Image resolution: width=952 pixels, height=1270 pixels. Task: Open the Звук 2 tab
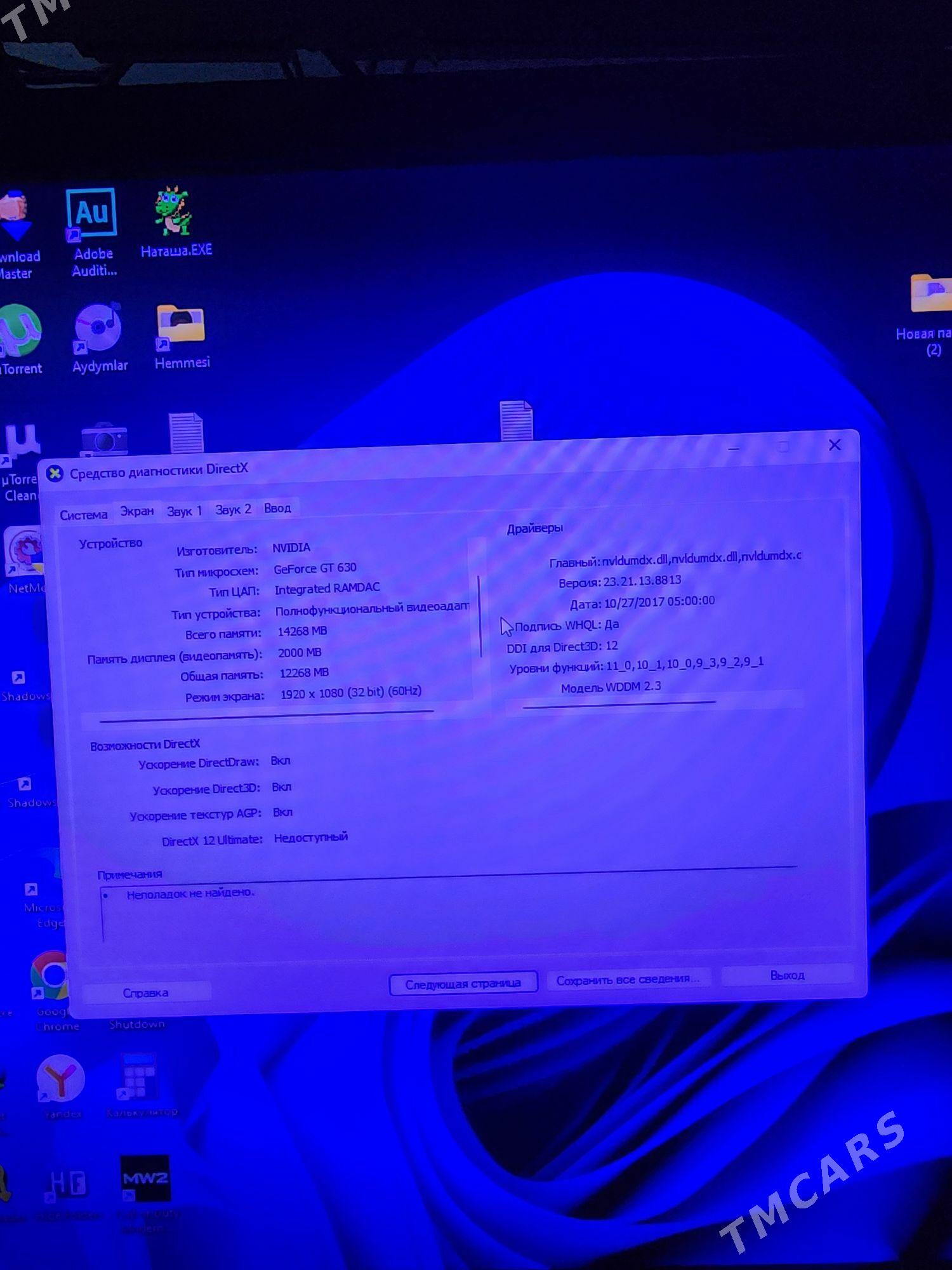pos(233,510)
